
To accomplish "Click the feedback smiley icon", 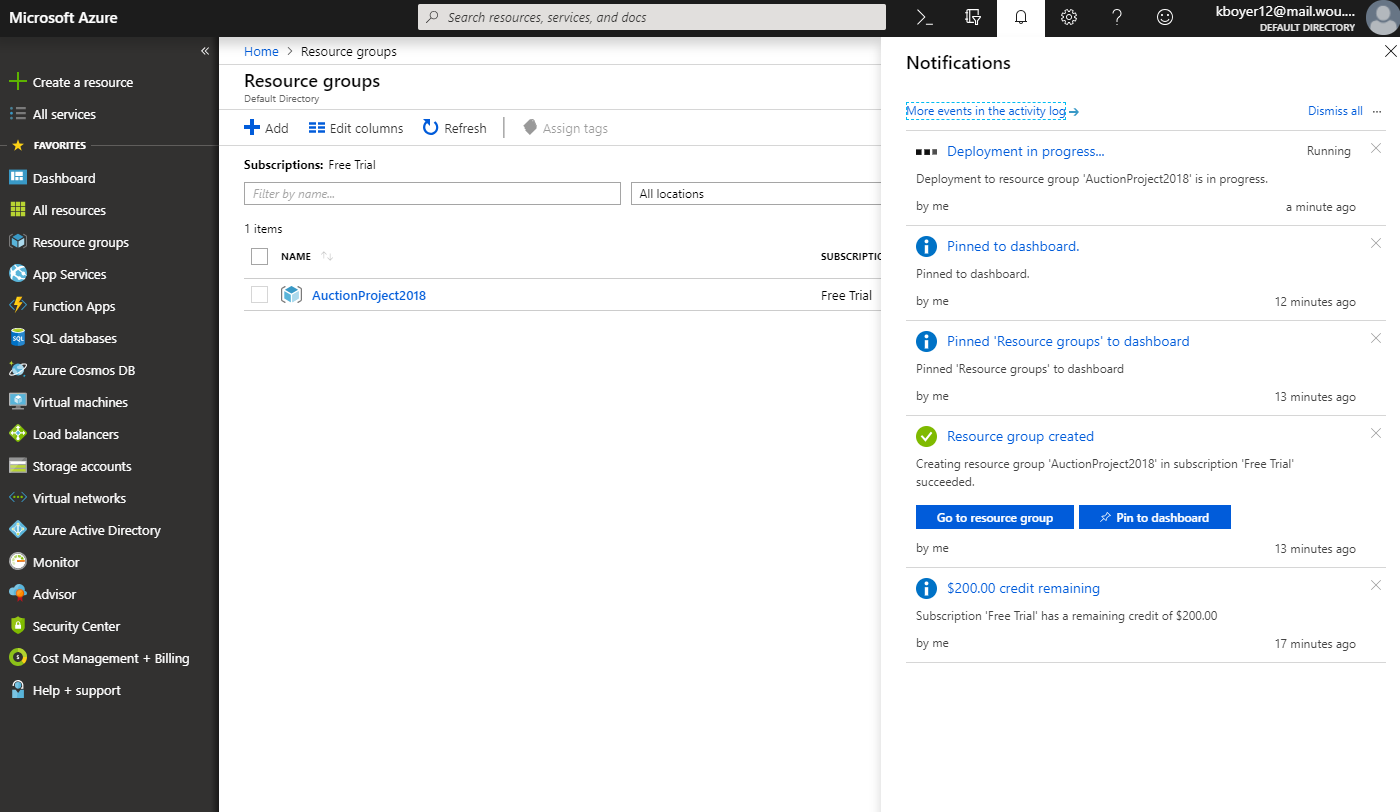I will [1165, 18].
